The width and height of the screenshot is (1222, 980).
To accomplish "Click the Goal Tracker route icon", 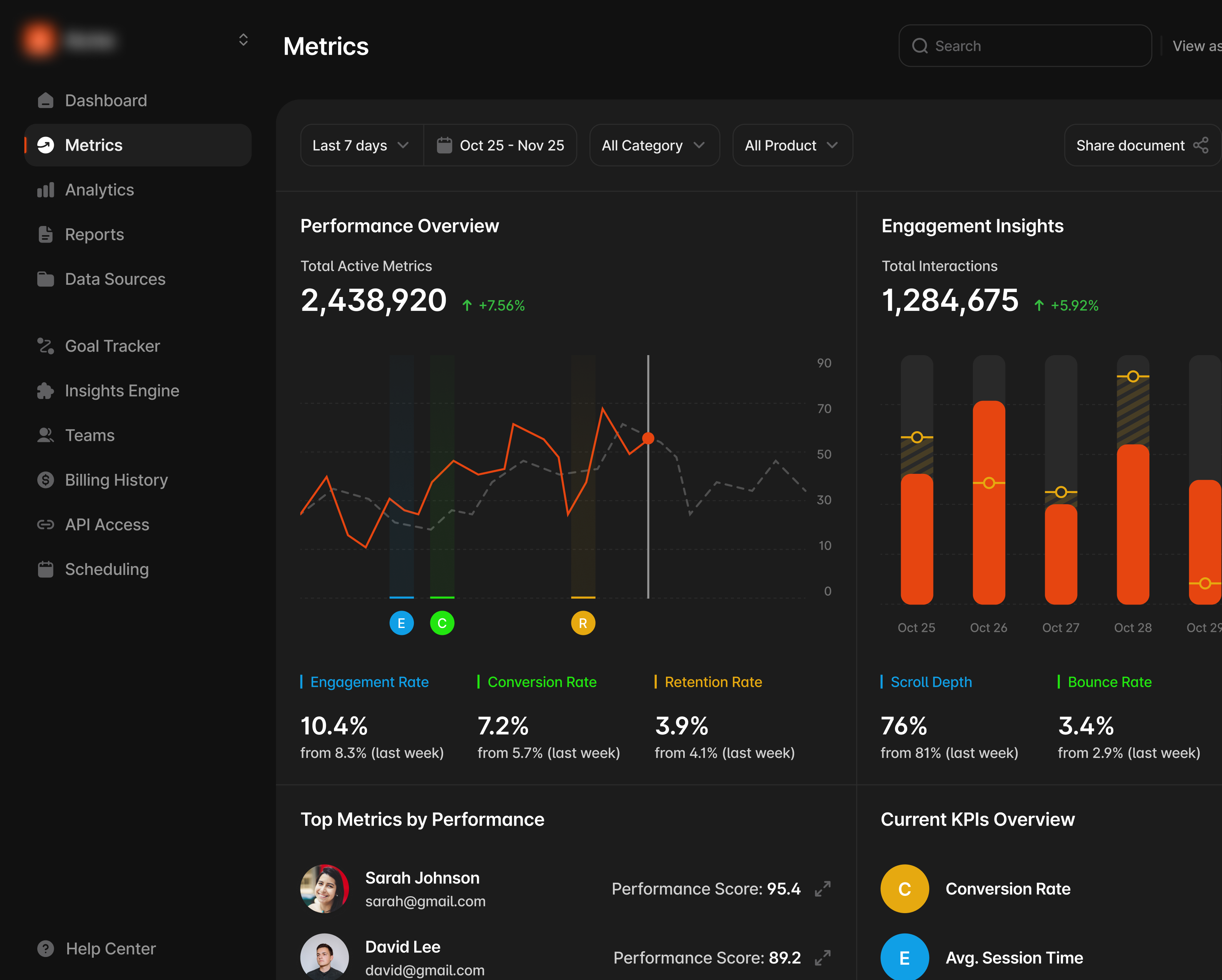I will [45, 346].
